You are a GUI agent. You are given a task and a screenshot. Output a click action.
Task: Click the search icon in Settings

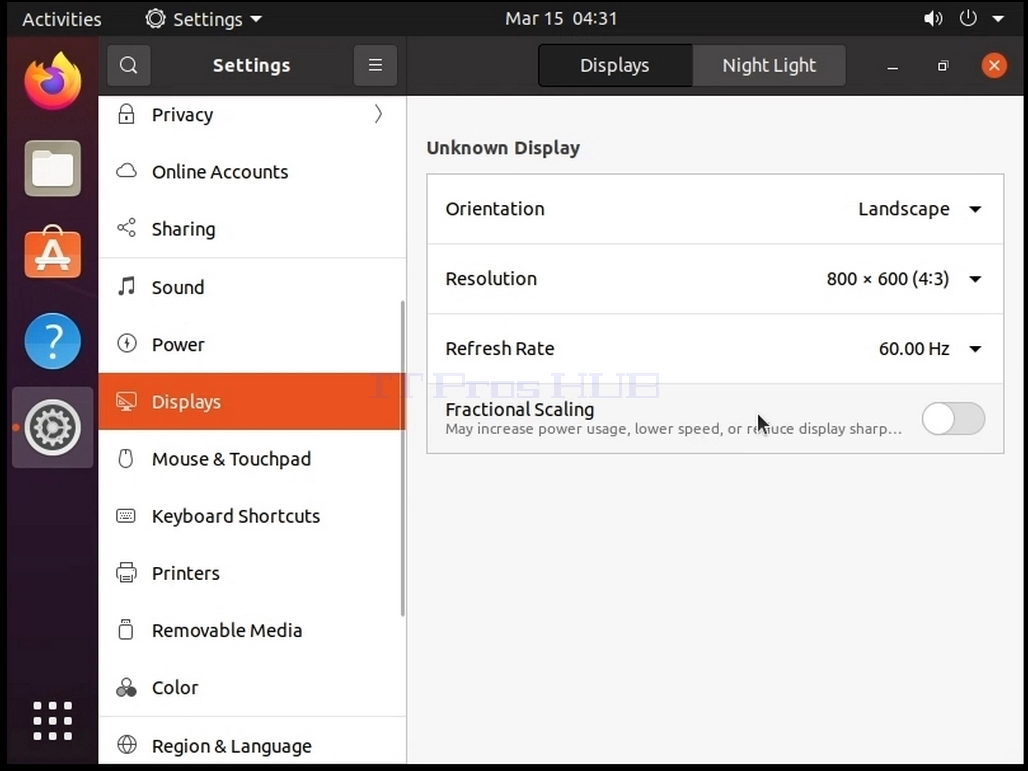click(x=128, y=65)
